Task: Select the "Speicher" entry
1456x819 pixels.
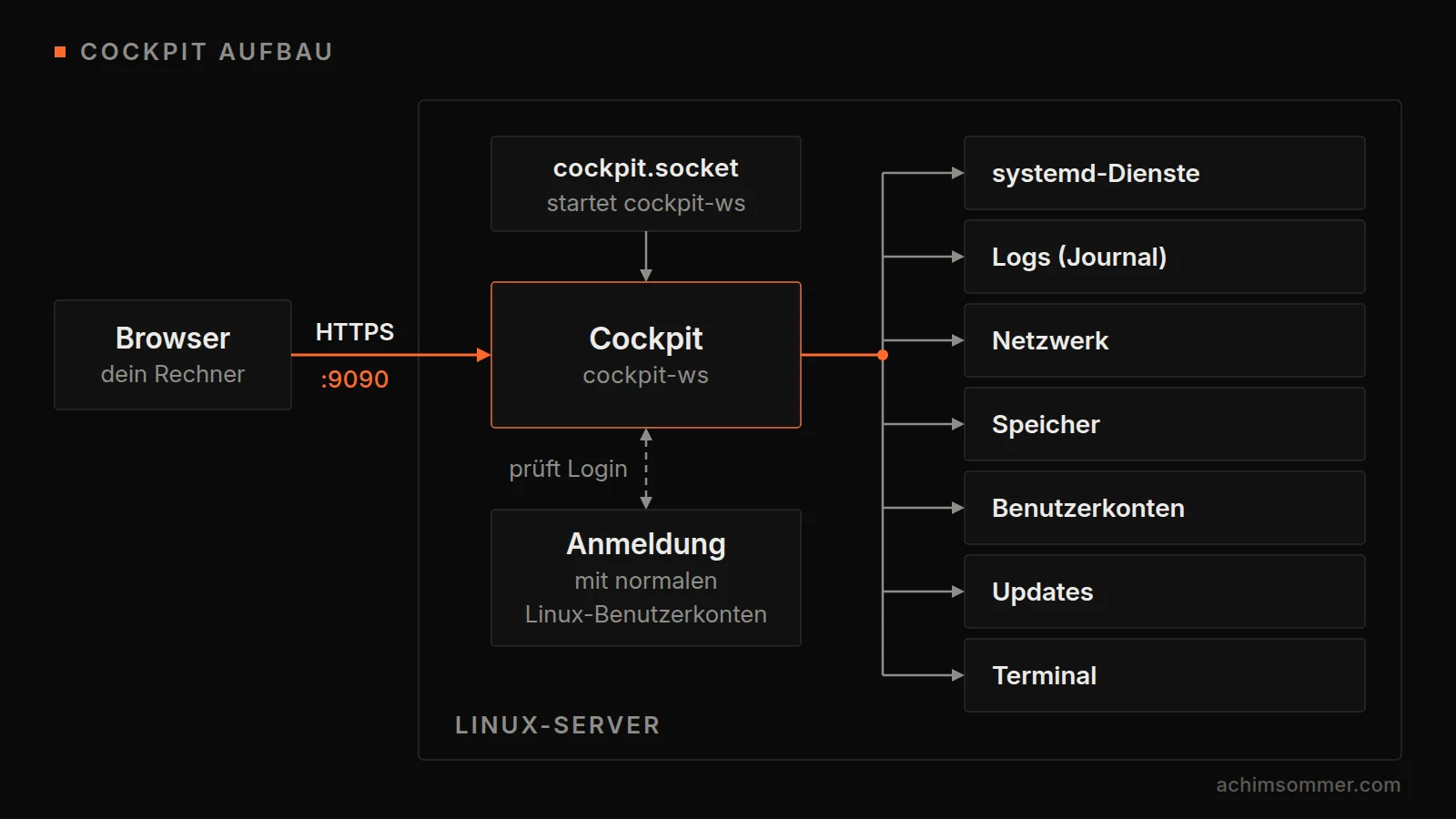Action: [x=1165, y=424]
